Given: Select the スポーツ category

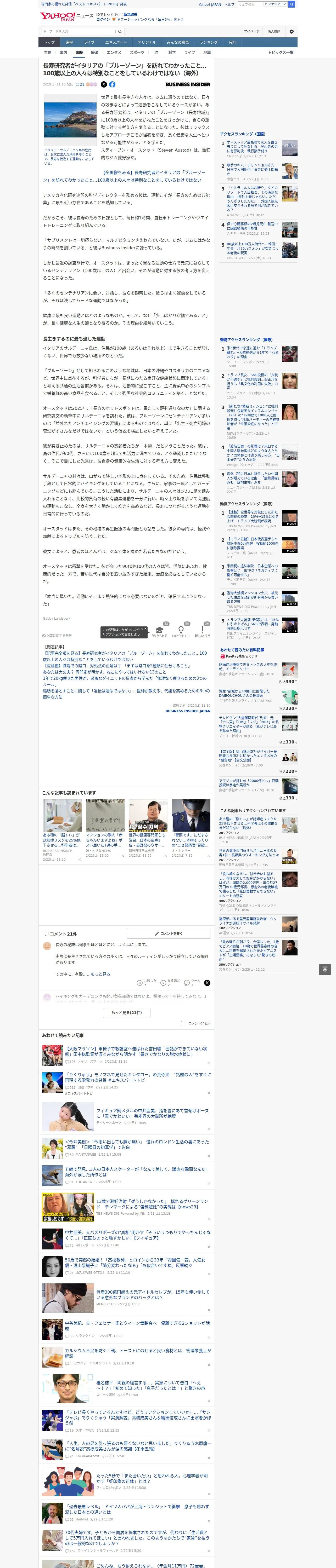Looking at the screenshot, I should point(137,52).
